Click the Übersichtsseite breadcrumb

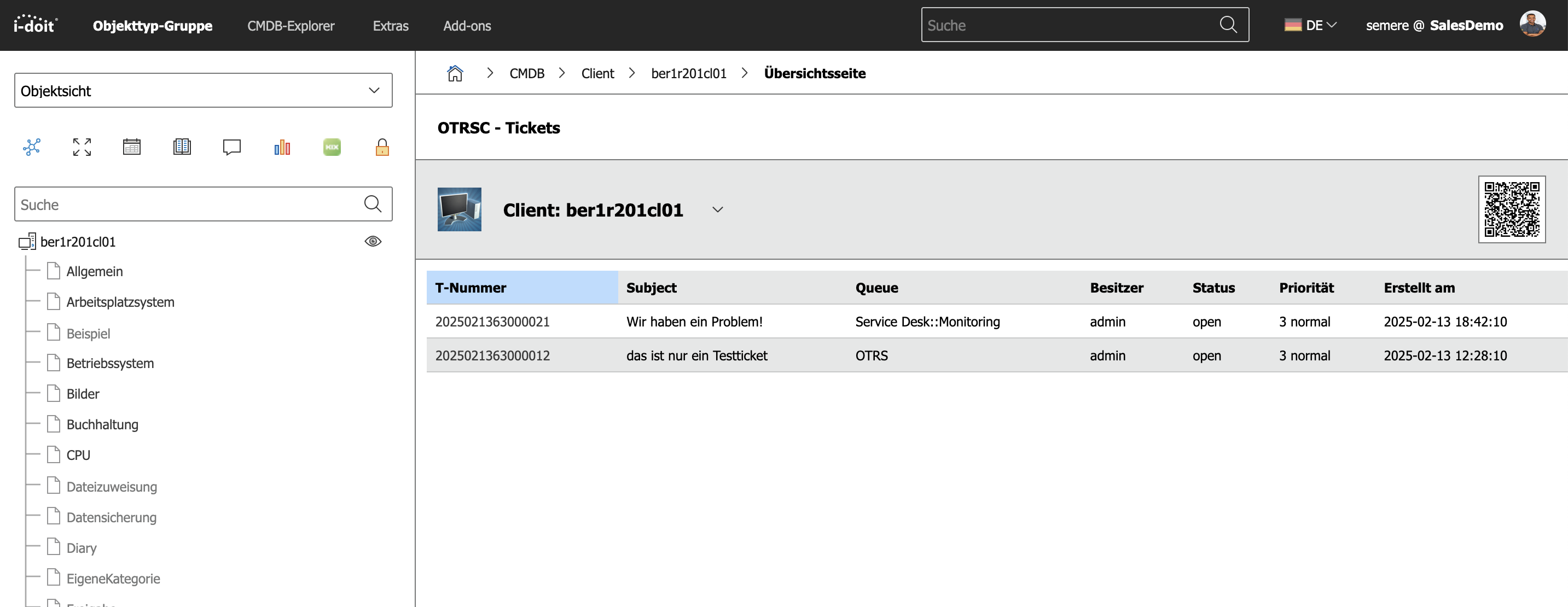(815, 74)
